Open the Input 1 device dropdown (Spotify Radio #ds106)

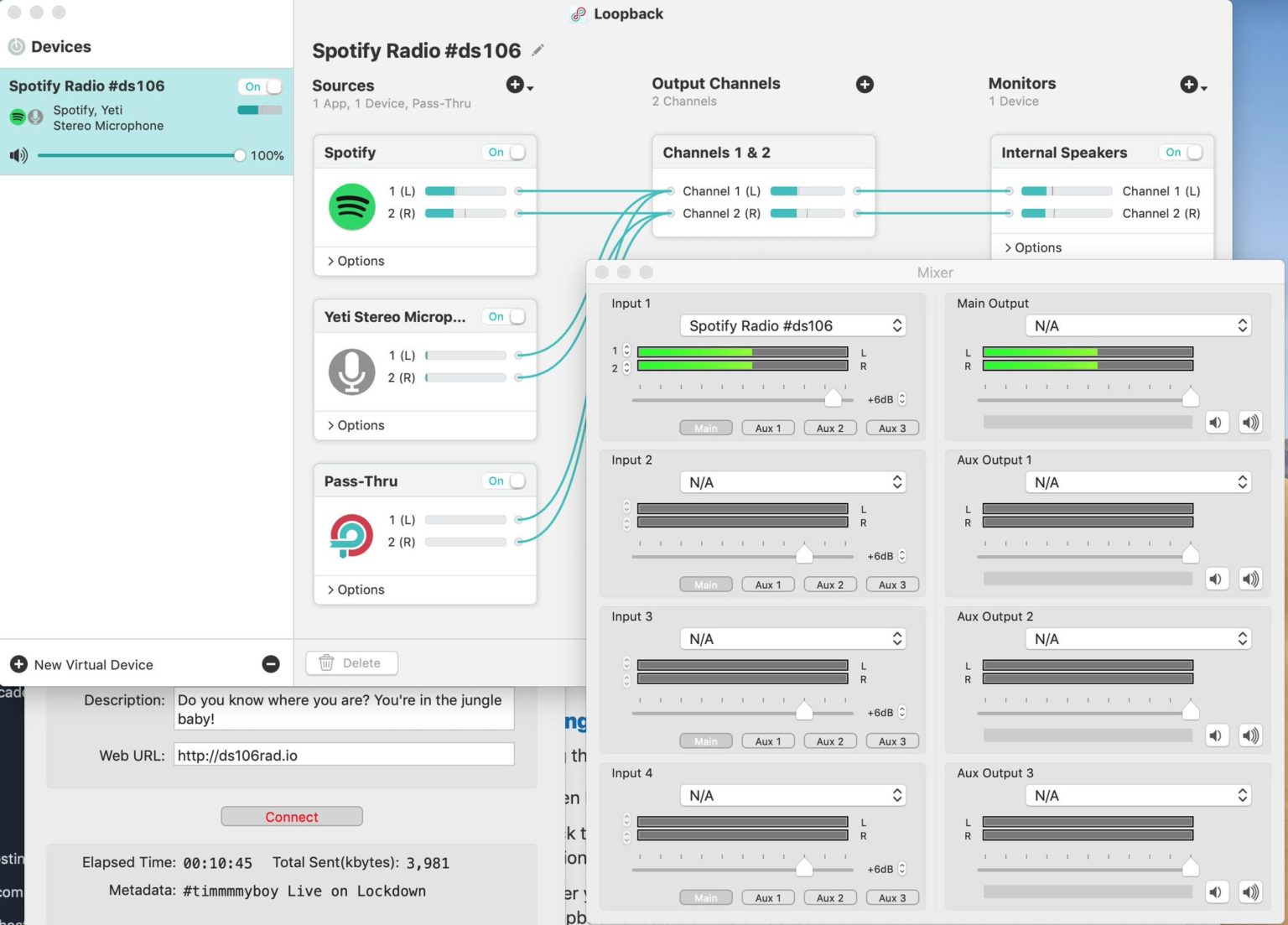click(793, 325)
